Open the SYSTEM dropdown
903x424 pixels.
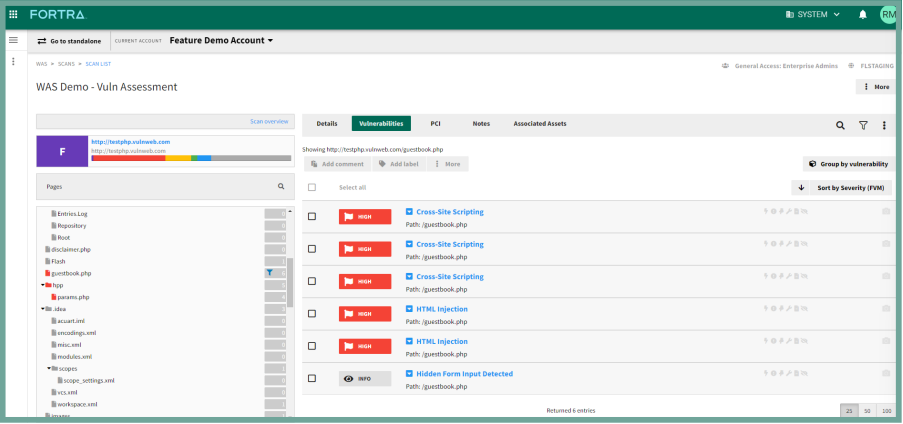813,14
